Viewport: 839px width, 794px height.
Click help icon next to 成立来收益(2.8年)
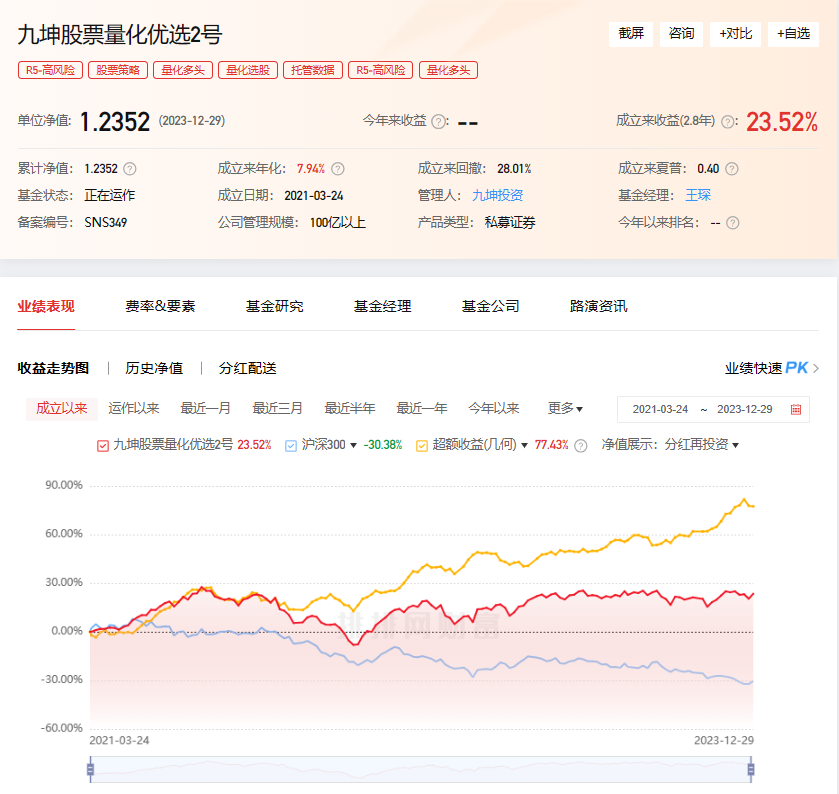coord(727,121)
